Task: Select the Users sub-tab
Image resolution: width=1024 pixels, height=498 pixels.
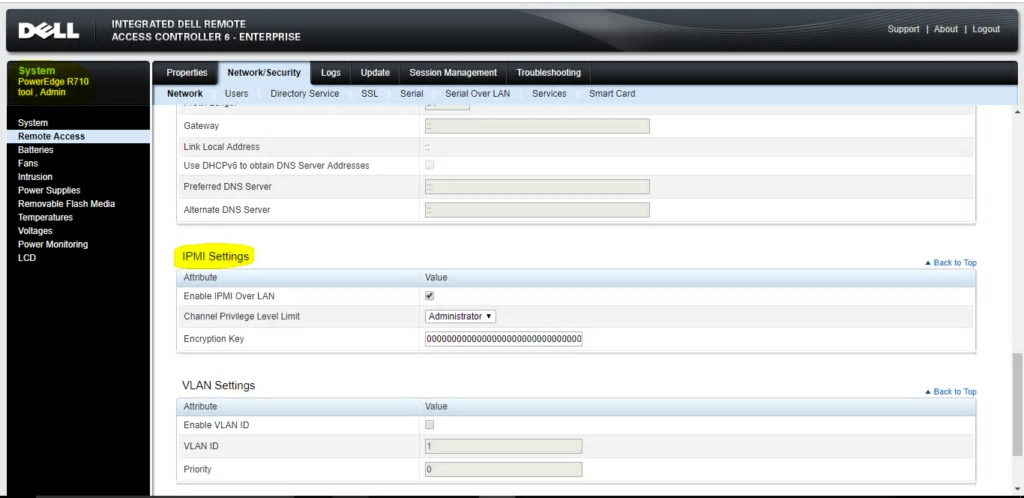Action: point(237,94)
